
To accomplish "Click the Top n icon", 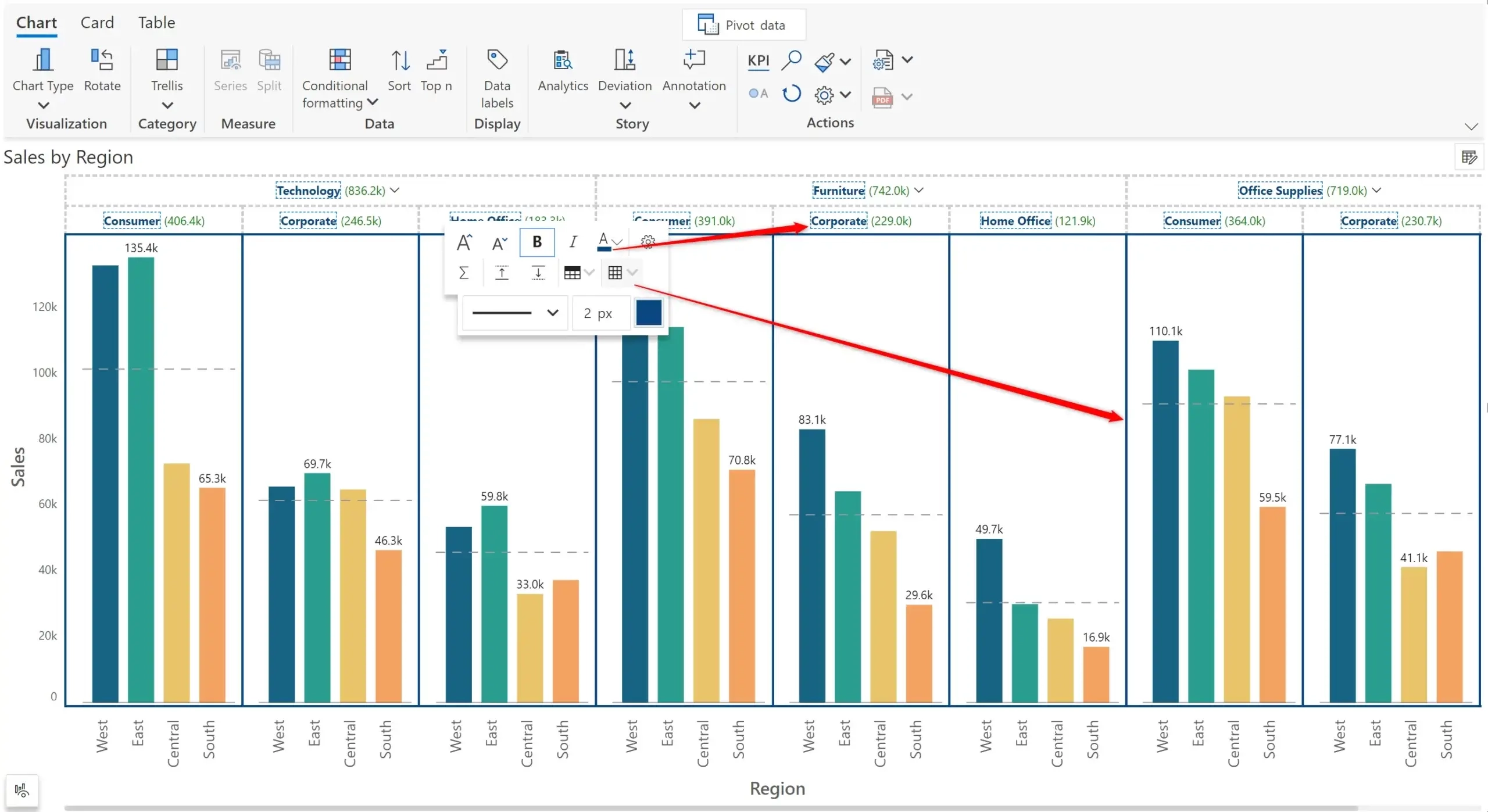I will pos(437,59).
